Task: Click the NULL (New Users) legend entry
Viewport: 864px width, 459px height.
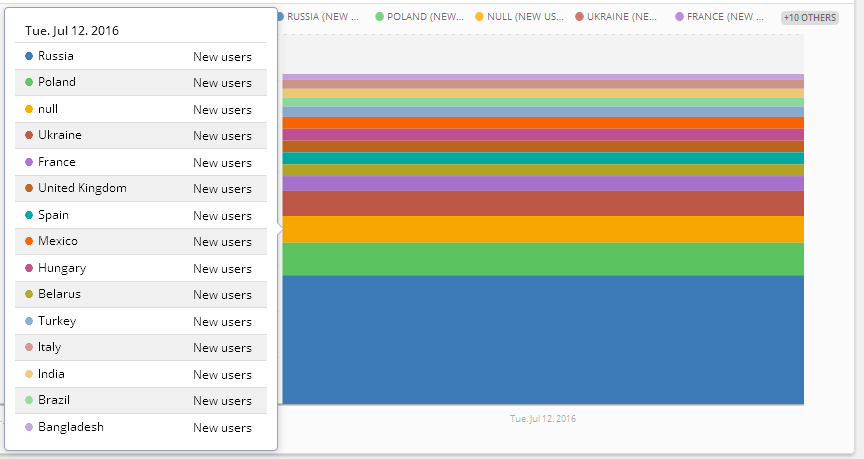Action: [518, 17]
